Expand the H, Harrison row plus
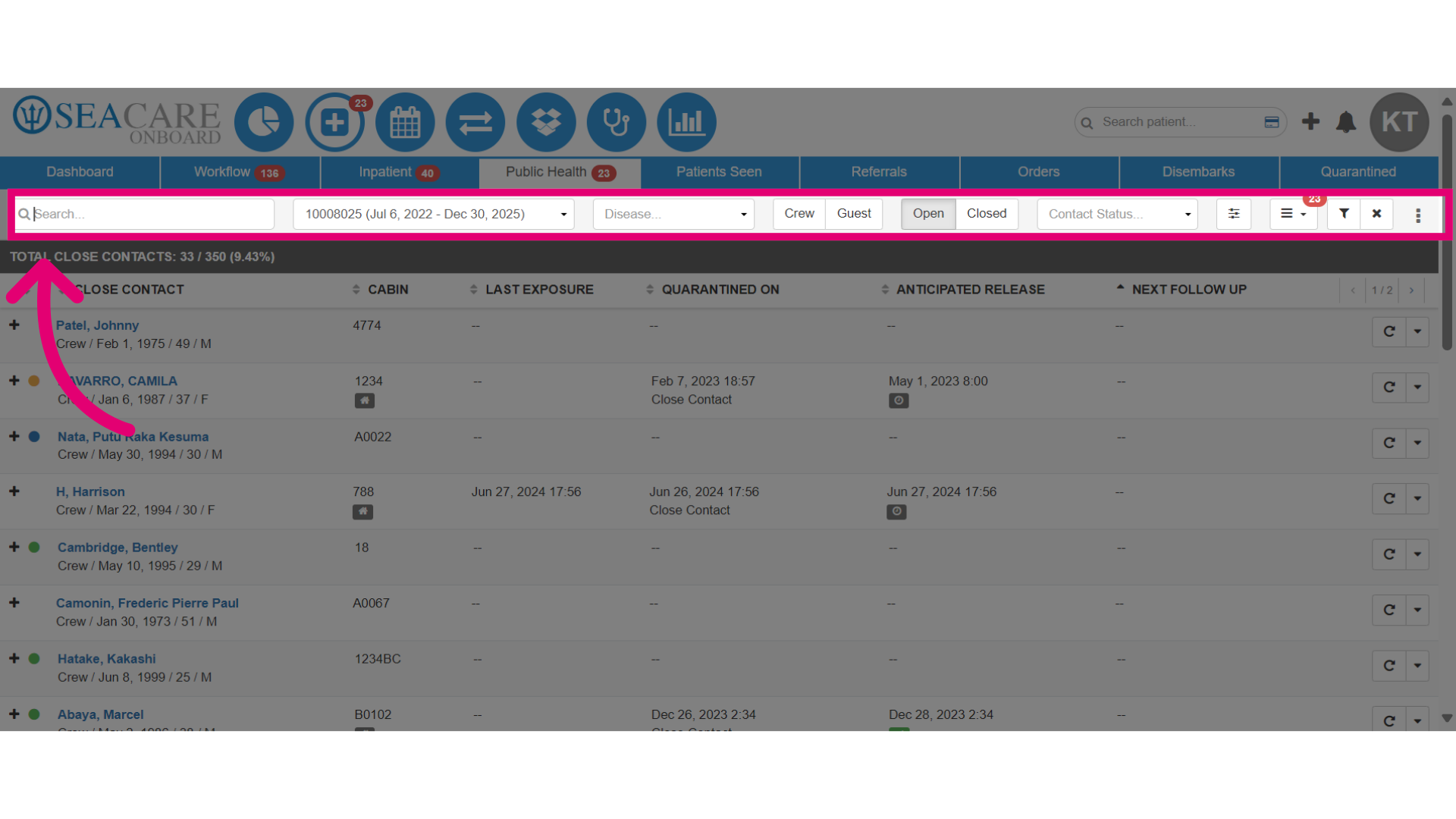1456x819 pixels. (14, 491)
